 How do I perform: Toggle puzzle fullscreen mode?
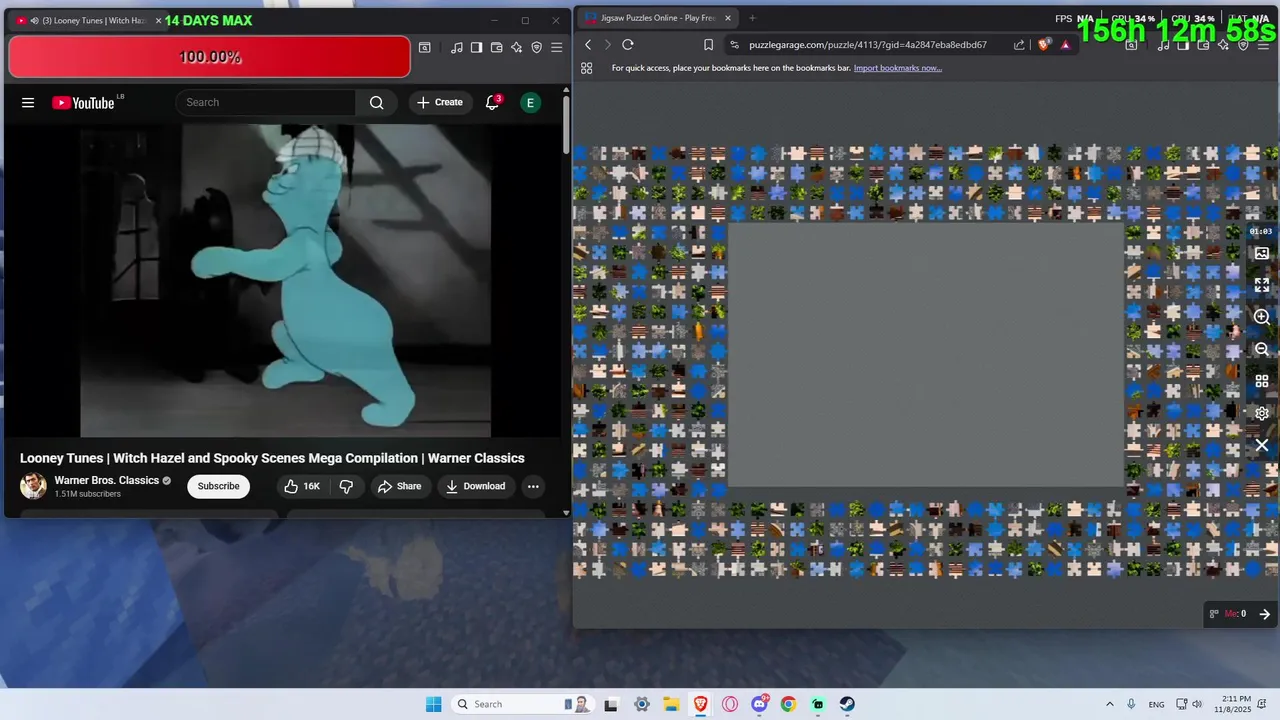(1262, 285)
